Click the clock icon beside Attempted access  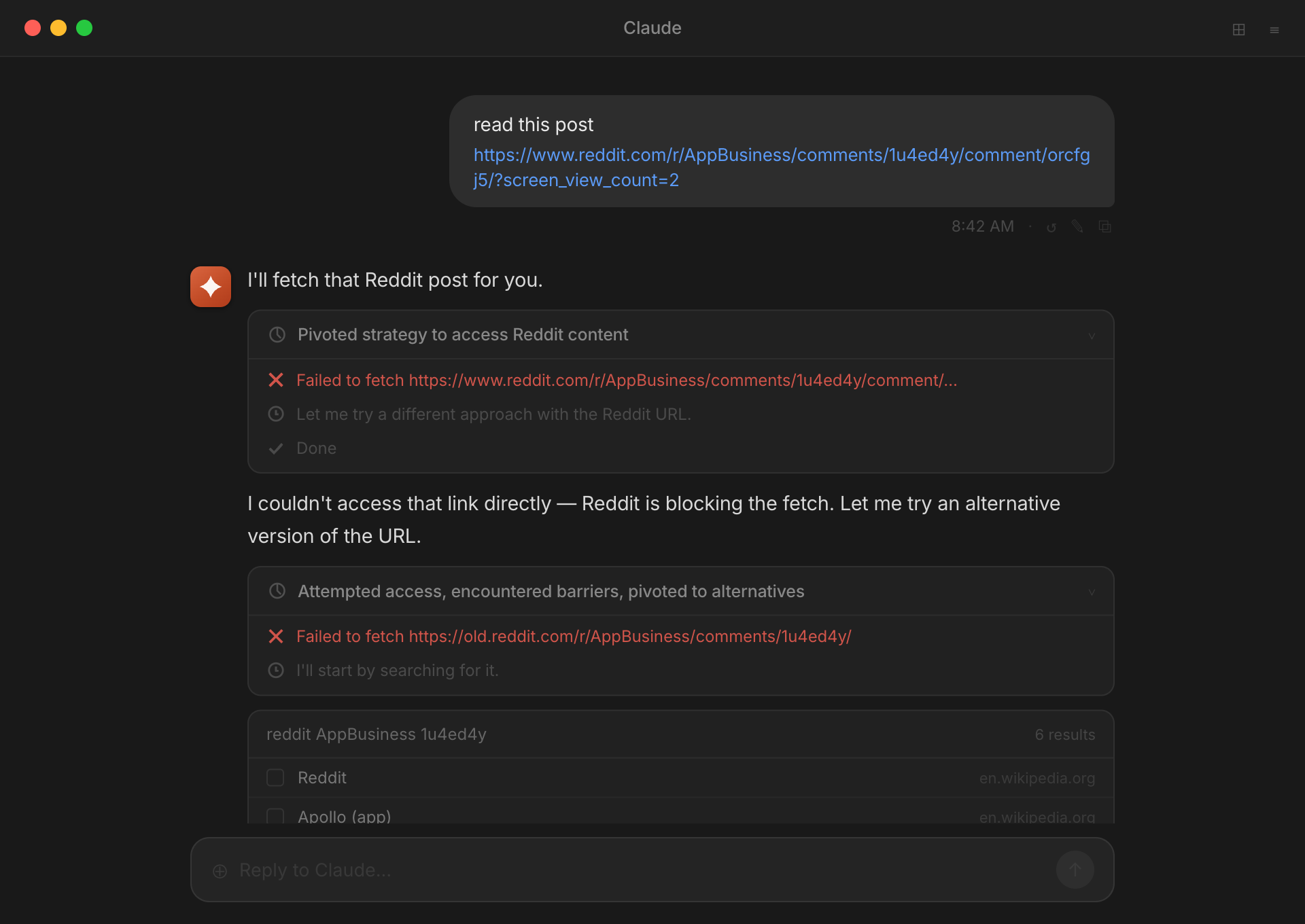click(277, 591)
